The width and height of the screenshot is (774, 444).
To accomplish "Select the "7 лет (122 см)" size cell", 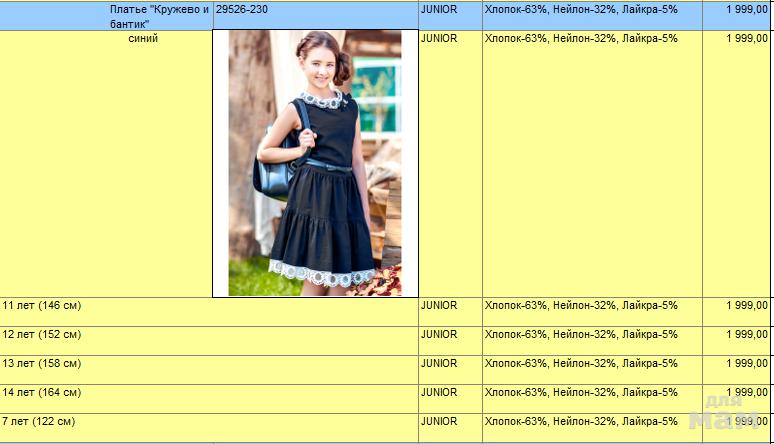I will coord(38,421).
